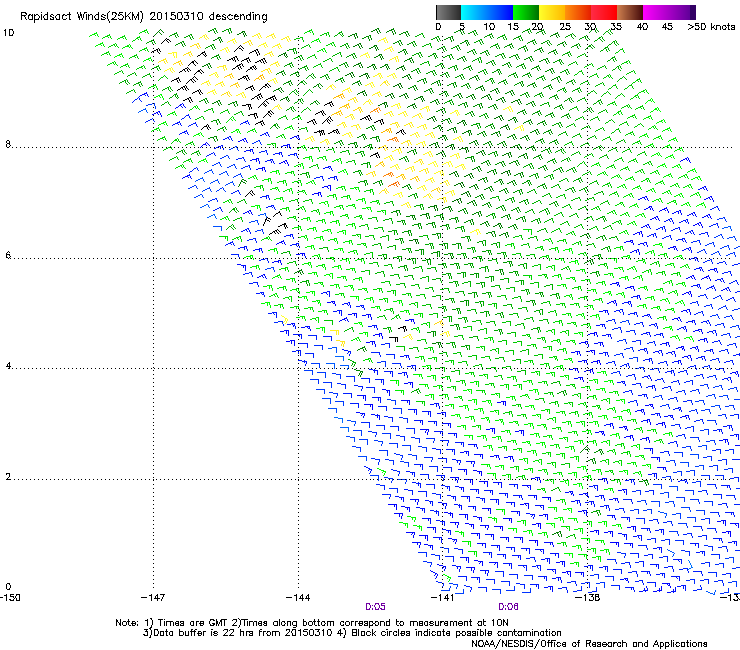The image size is (740, 650).
Task: Click the longitude axis label '-144'
Action: tap(298, 598)
